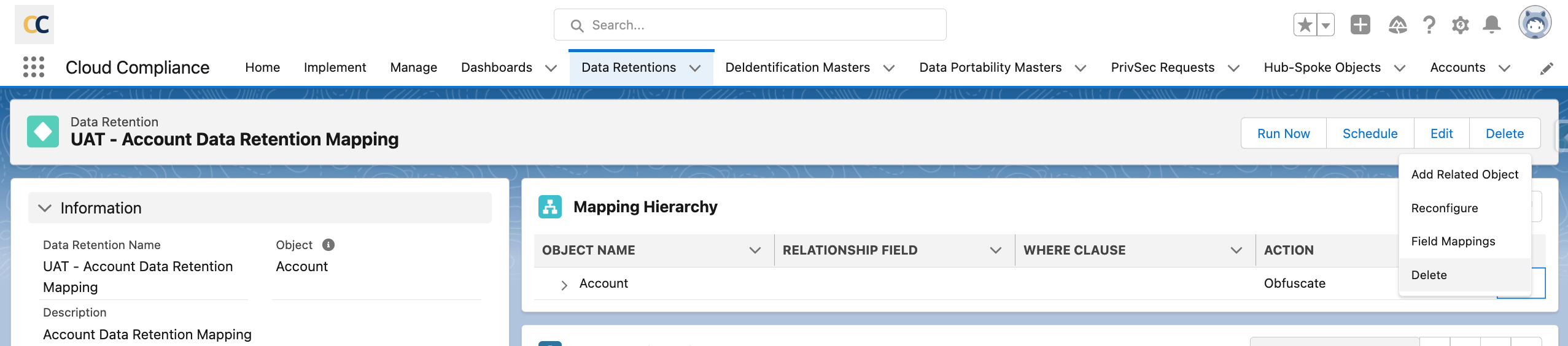Open the Global Actions plus icon

(x=1360, y=25)
